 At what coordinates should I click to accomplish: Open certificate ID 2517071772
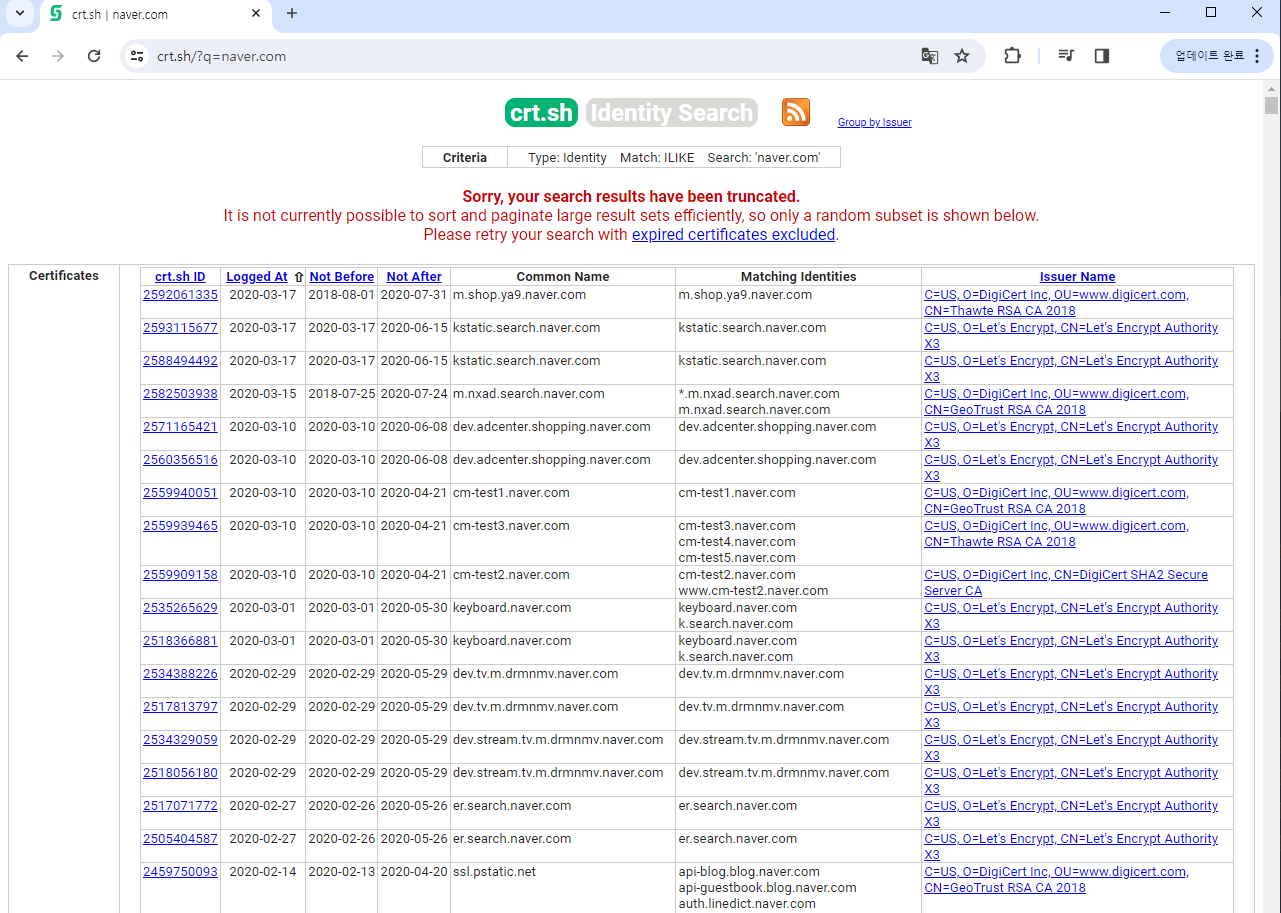click(x=180, y=806)
